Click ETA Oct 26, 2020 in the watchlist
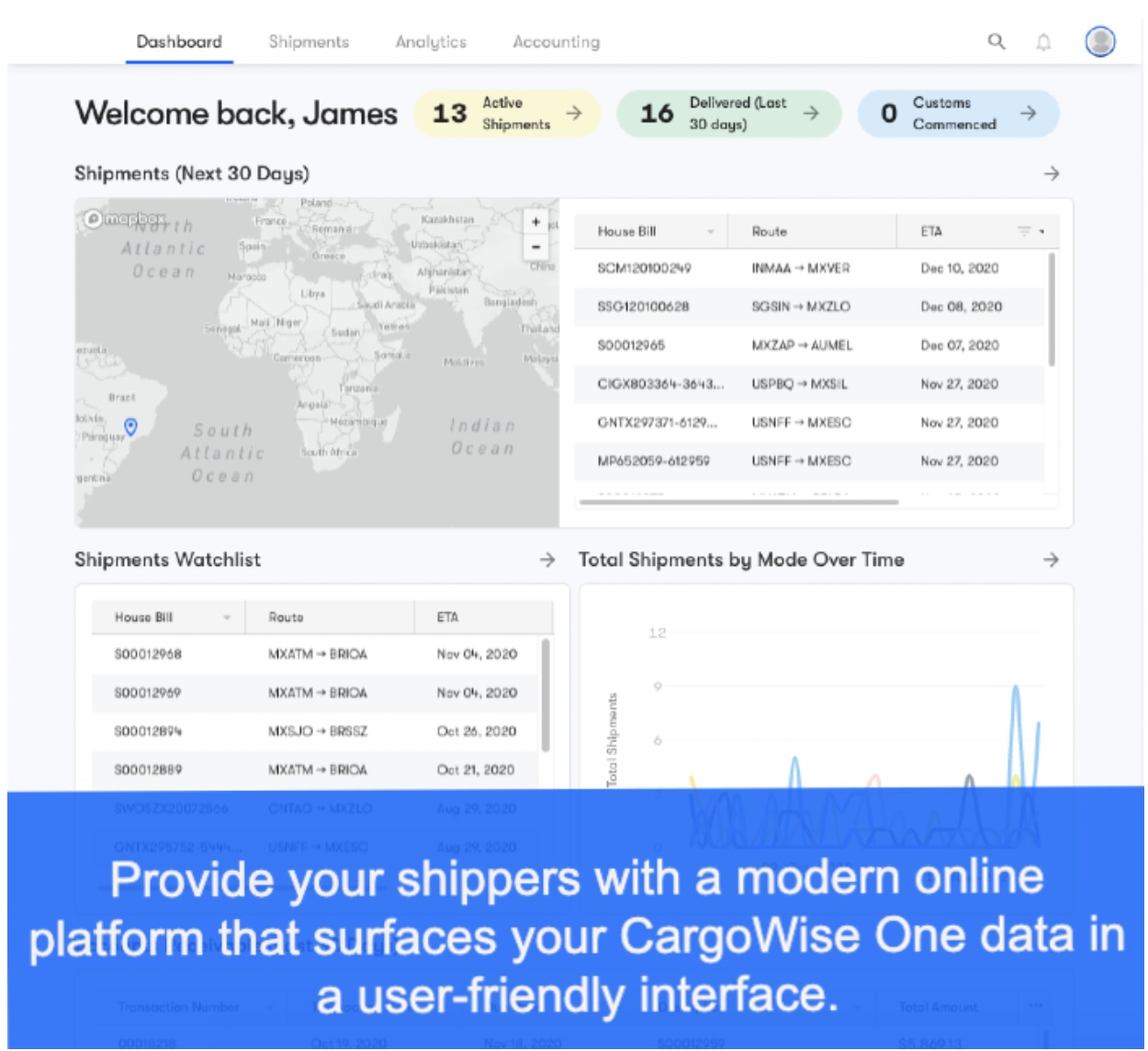The height and width of the screenshot is (1051, 1148). (x=477, y=731)
